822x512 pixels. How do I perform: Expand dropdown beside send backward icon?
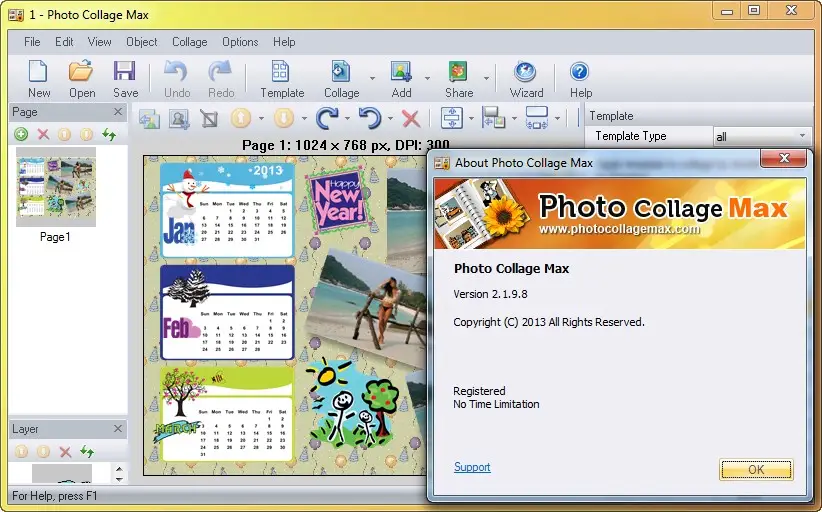point(304,118)
